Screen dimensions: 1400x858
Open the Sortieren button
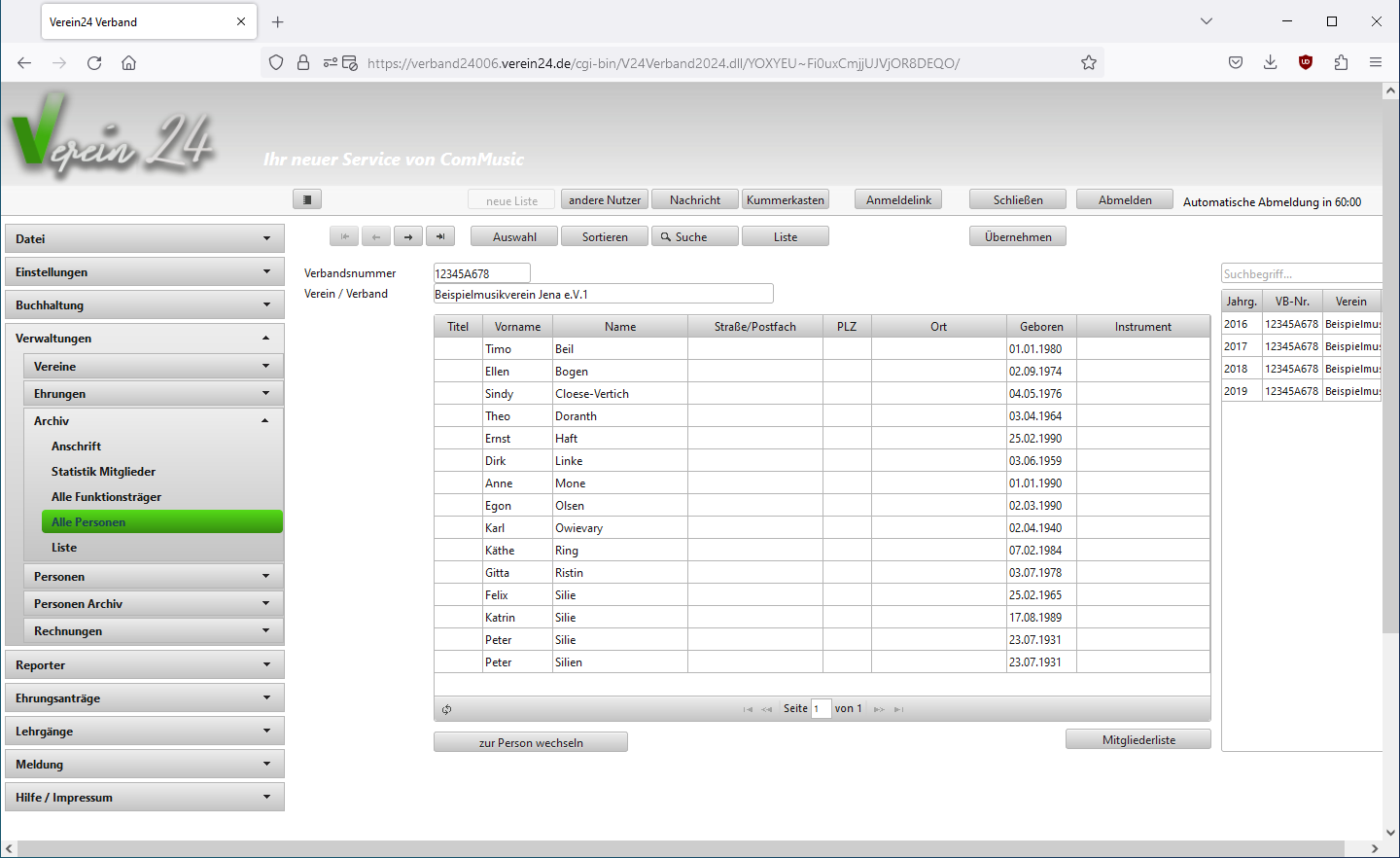tap(605, 236)
